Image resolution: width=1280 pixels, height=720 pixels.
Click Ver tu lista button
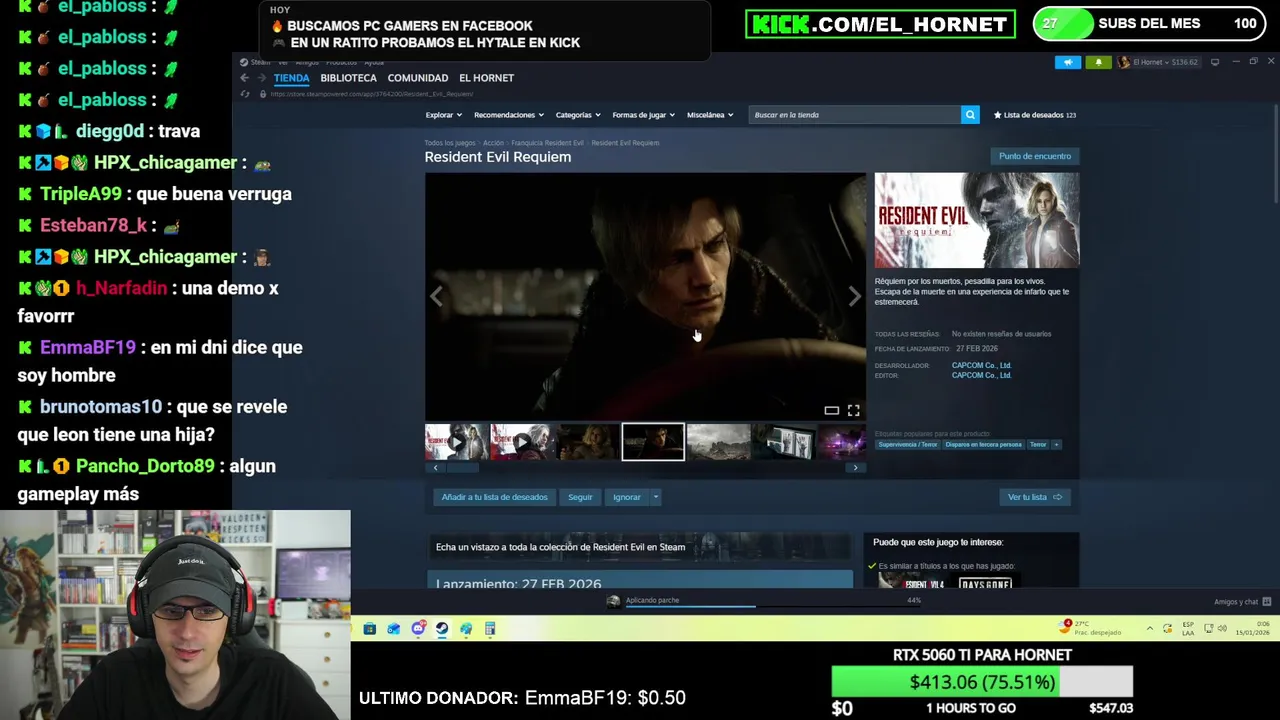[x=1034, y=497]
